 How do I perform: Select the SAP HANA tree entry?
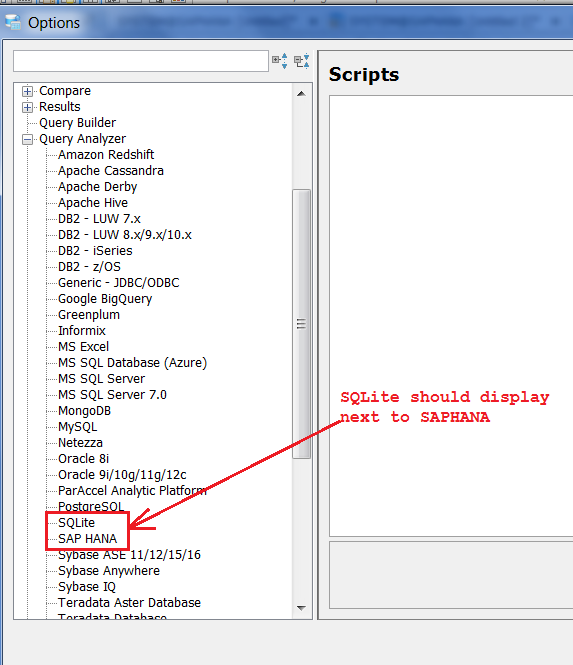pyautogui.click(x=87, y=539)
